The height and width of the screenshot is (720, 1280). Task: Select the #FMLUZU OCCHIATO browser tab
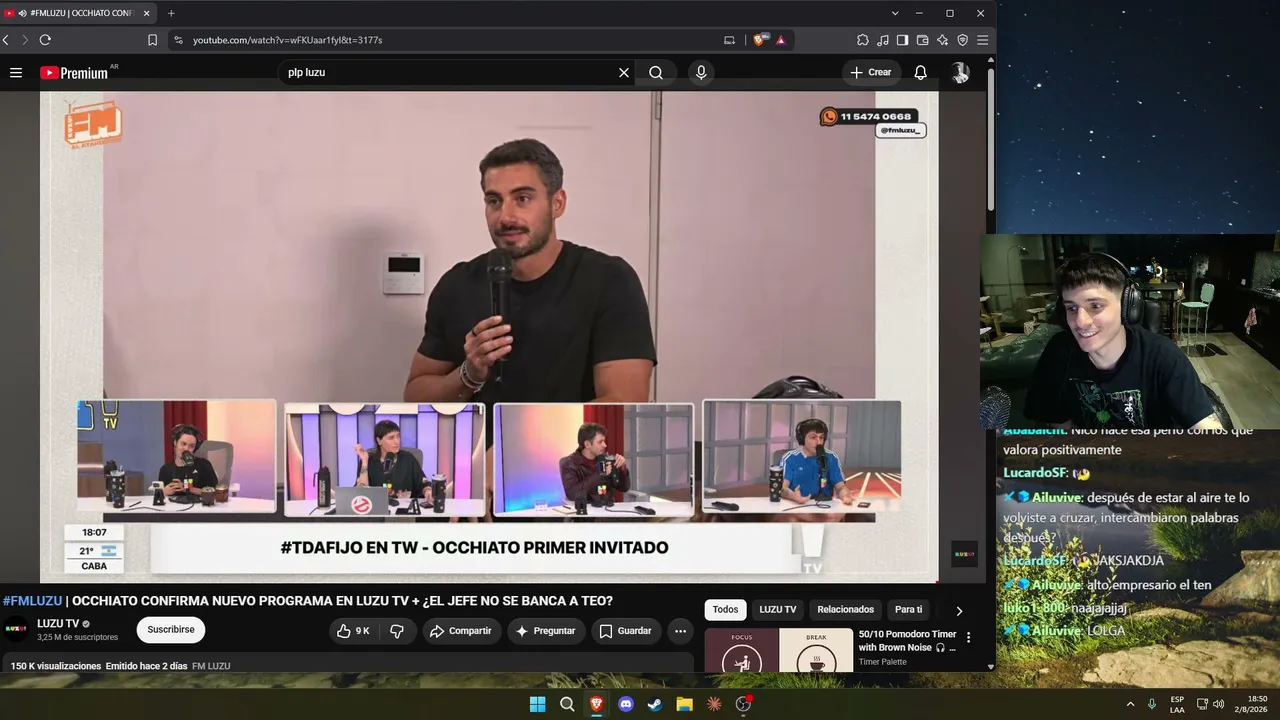point(78,13)
